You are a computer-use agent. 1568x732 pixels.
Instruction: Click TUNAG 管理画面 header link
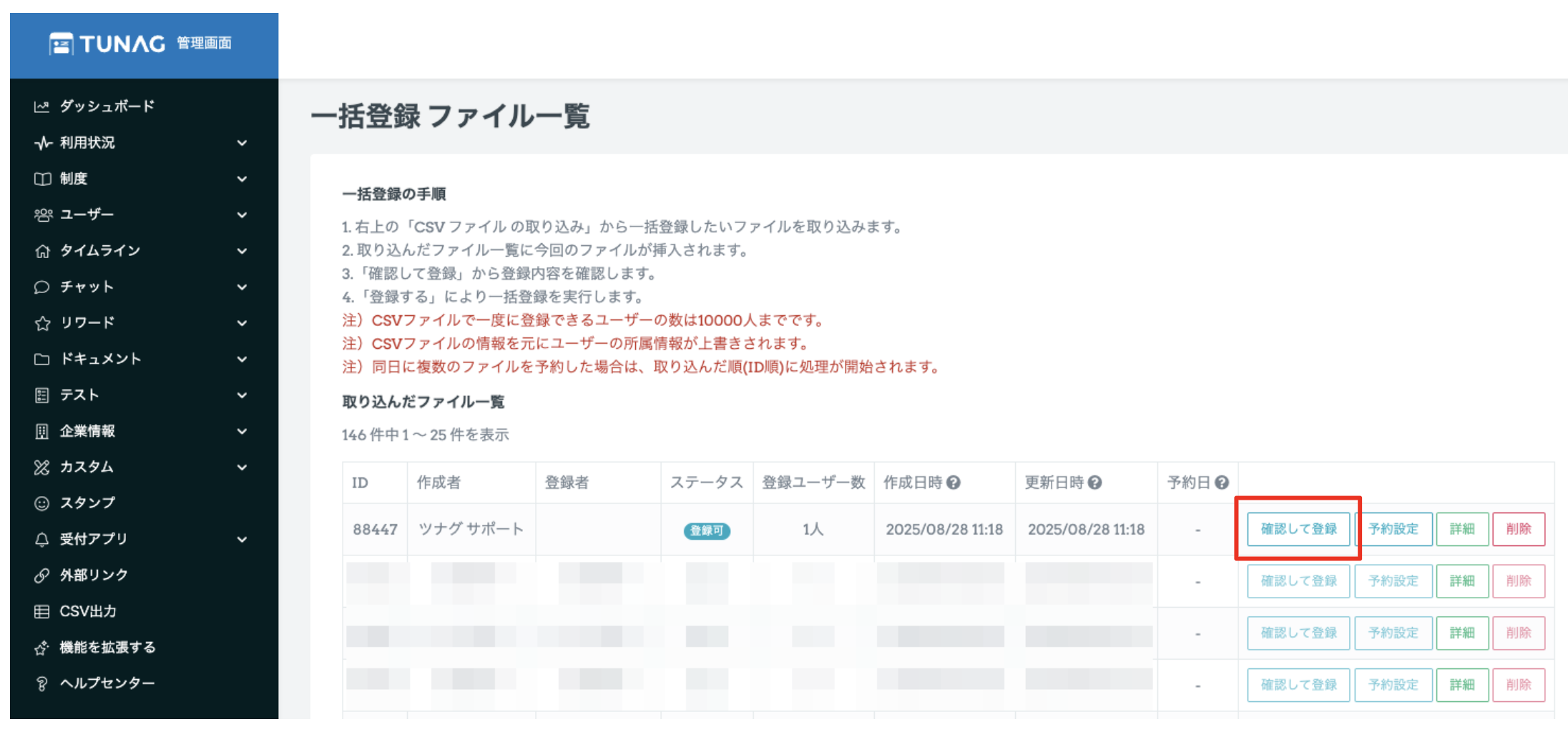(x=141, y=44)
